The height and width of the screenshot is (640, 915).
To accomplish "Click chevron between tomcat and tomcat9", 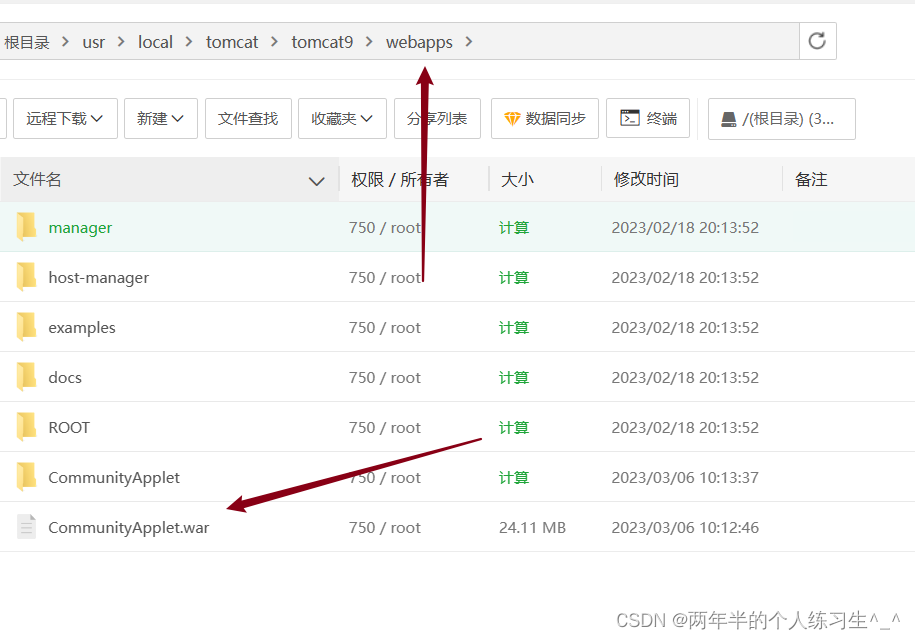I will pyautogui.click(x=274, y=41).
